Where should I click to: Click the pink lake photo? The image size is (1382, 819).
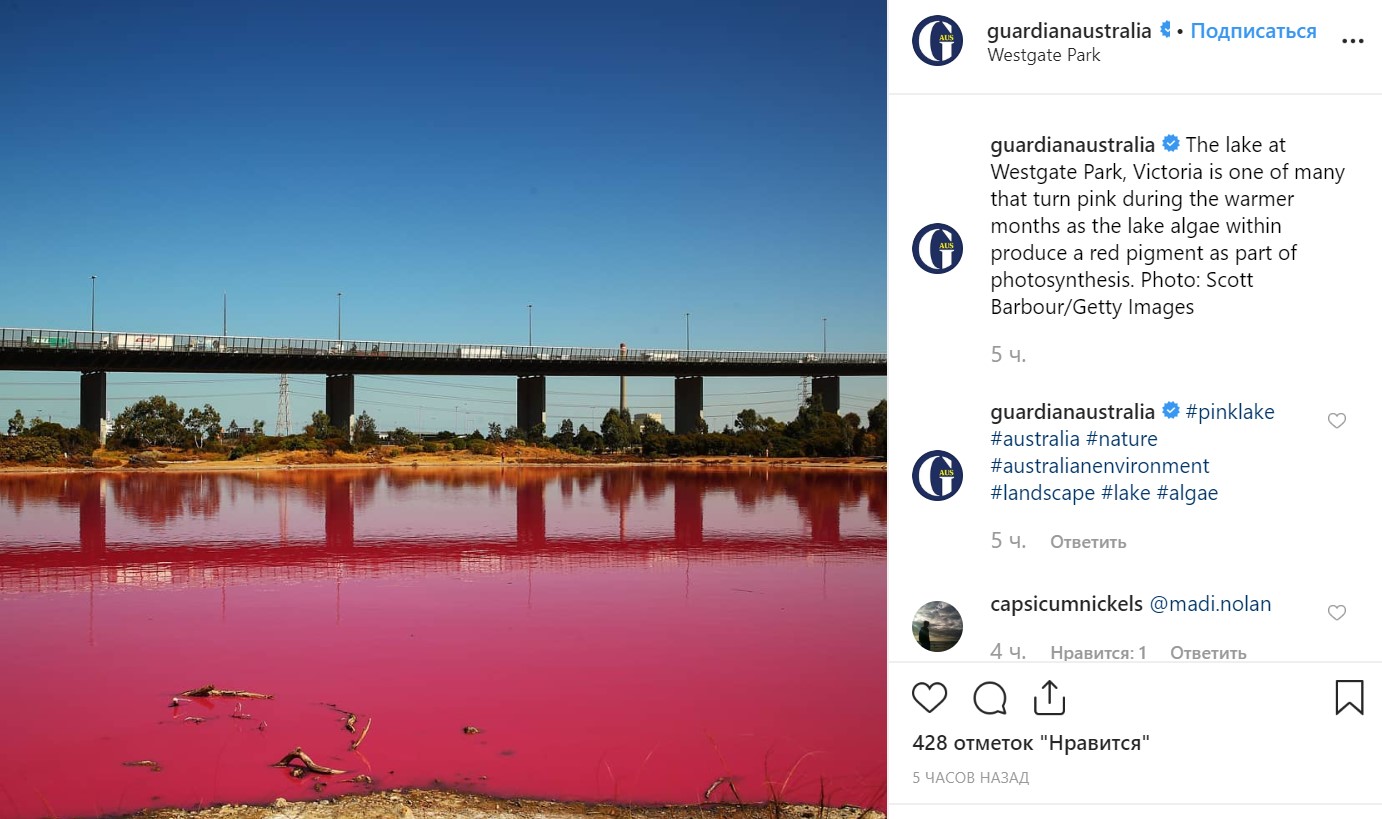443,409
